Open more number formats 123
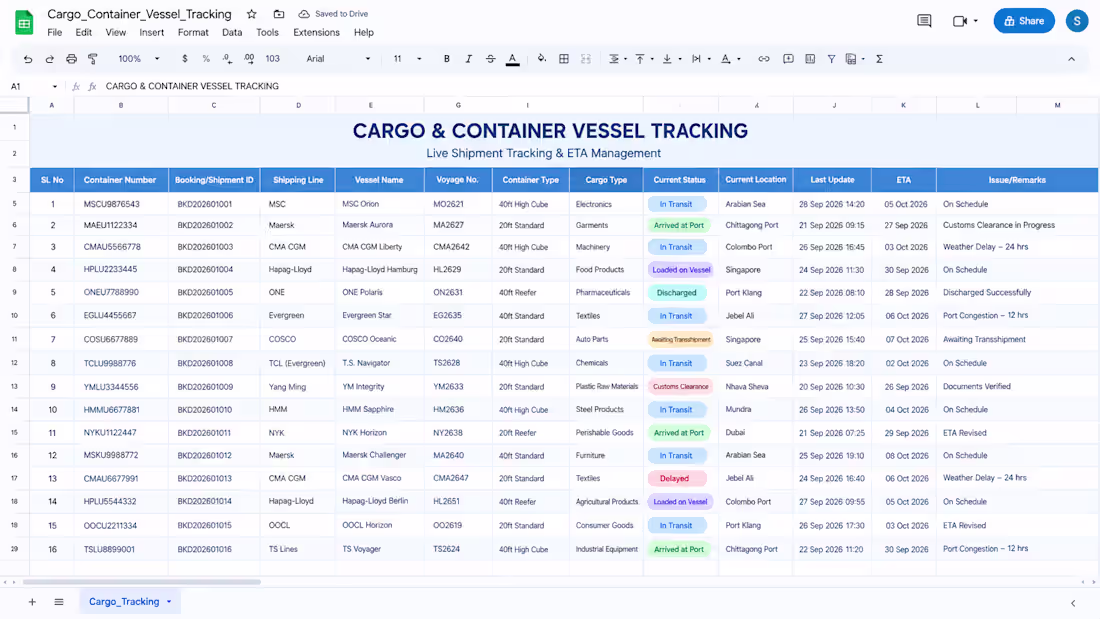This screenshot has height=619, width=1100. [x=272, y=59]
